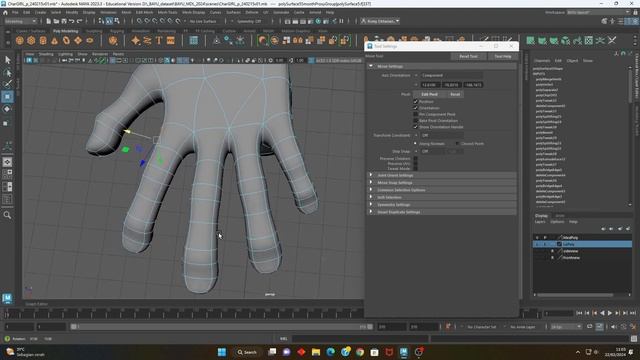Click Save Scene icon in status line
The width and height of the screenshot is (640, 360).
point(64,21)
